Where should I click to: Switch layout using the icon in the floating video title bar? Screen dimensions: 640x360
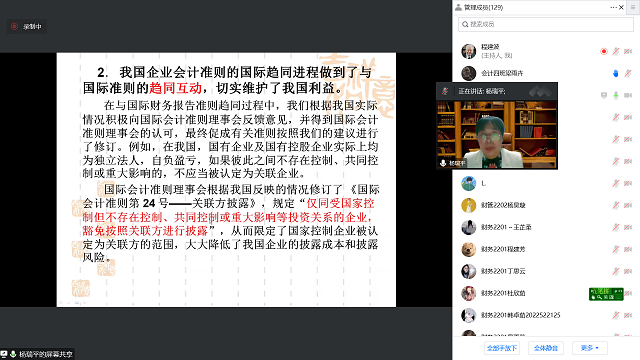[540, 91]
